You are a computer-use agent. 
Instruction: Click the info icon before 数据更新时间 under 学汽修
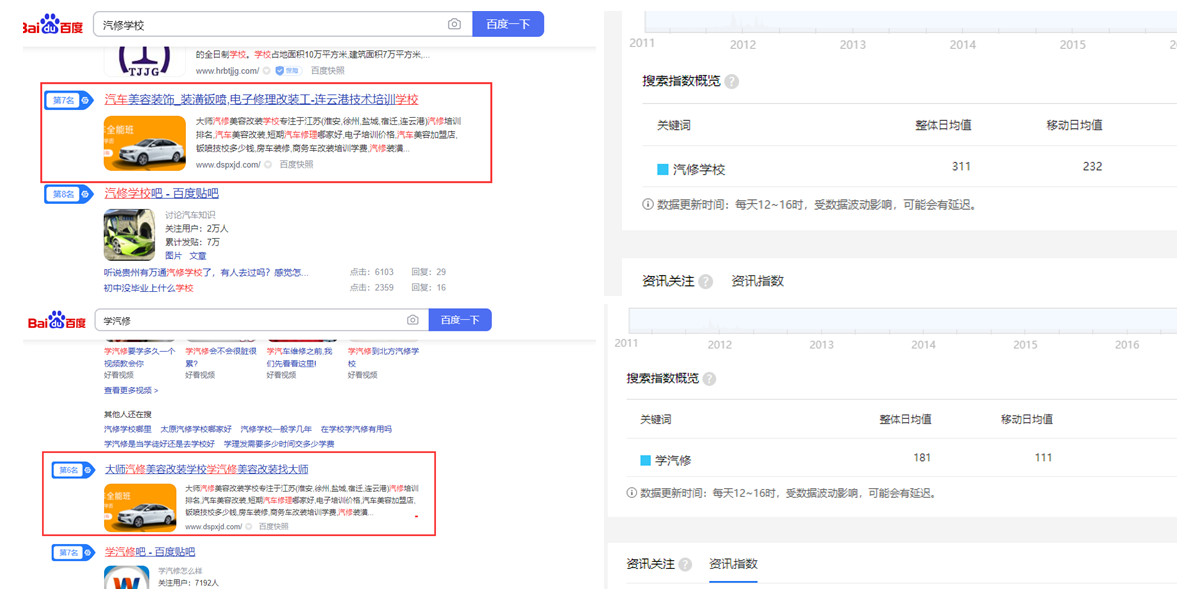(x=631, y=493)
